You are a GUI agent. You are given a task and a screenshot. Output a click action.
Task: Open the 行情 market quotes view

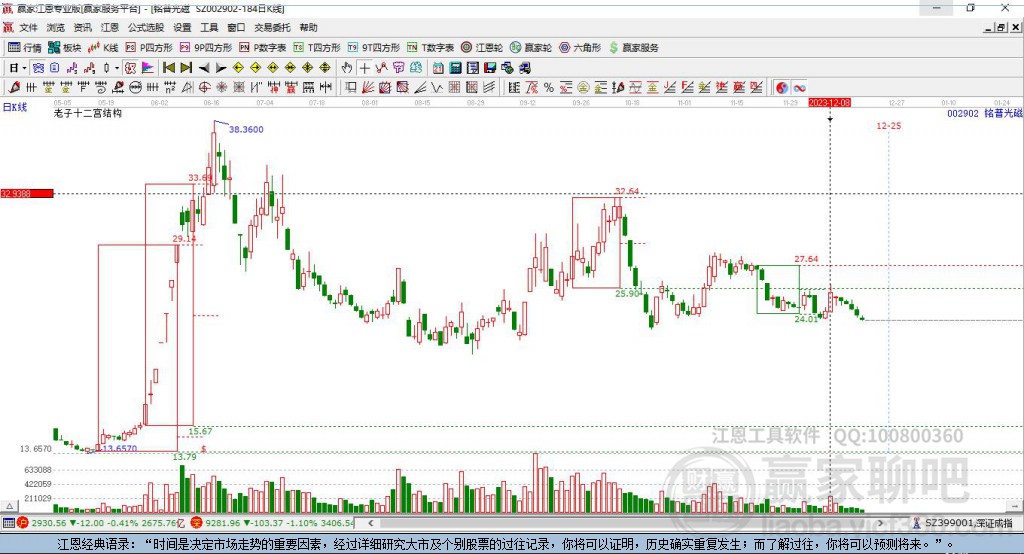click(x=25, y=48)
